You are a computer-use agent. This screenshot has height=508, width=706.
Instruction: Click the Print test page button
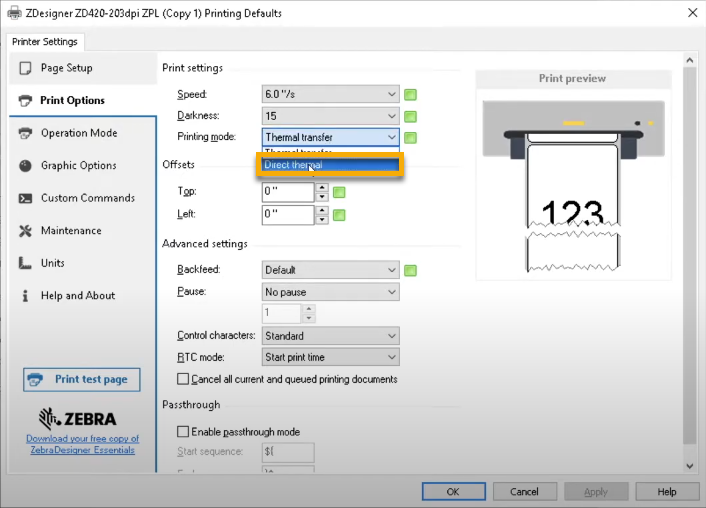[81, 380]
